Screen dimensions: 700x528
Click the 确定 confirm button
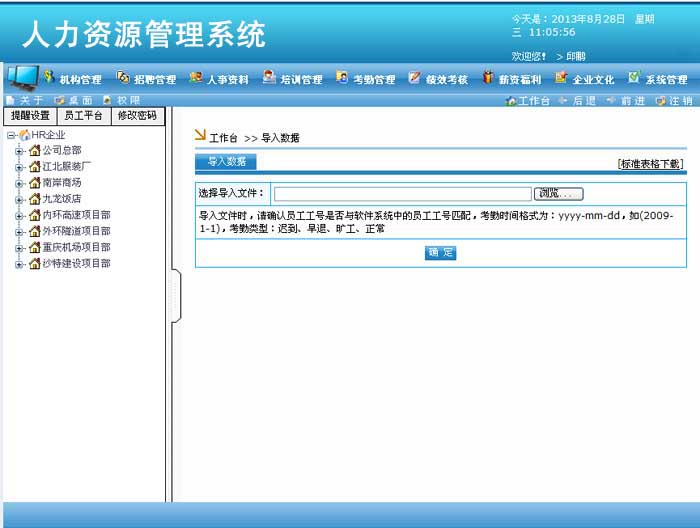pyautogui.click(x=440, y=253)
